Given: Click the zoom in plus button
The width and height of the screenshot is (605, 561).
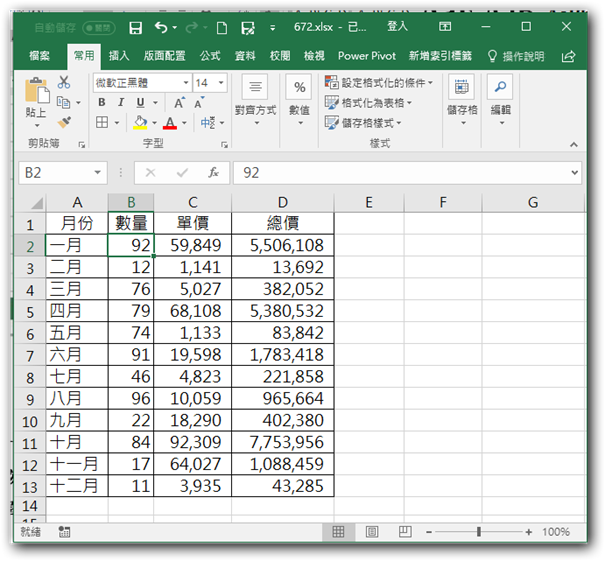Looking at the screenshot, I should 529,532.
